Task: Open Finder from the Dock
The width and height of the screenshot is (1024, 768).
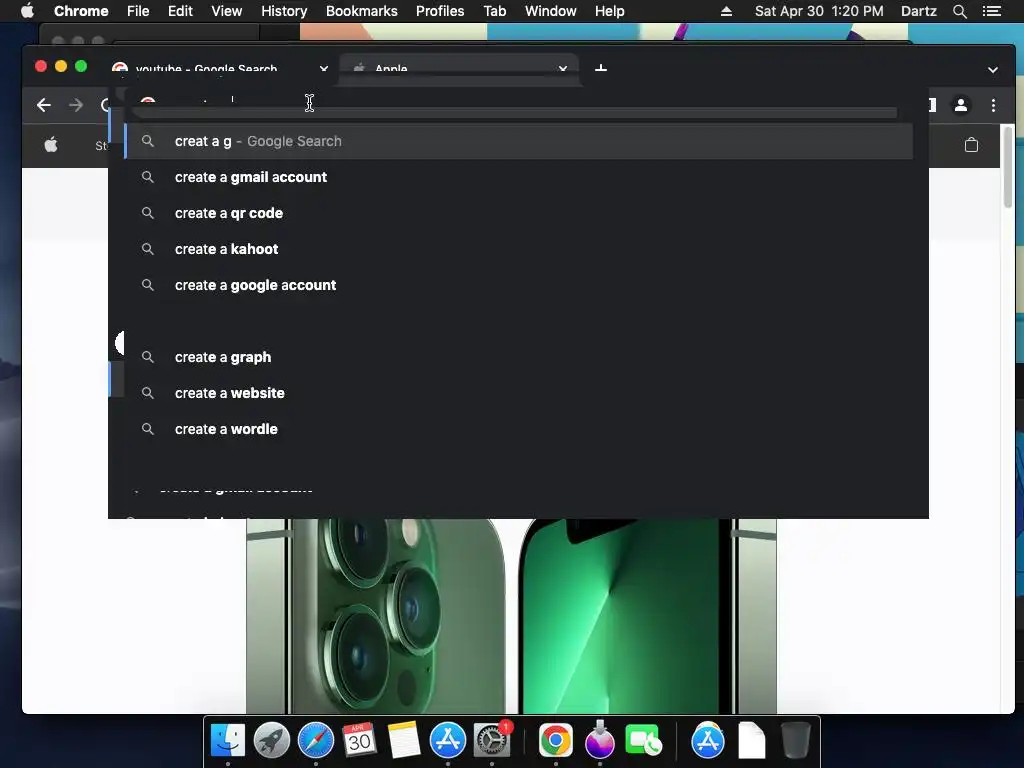Action: (227, 741)
